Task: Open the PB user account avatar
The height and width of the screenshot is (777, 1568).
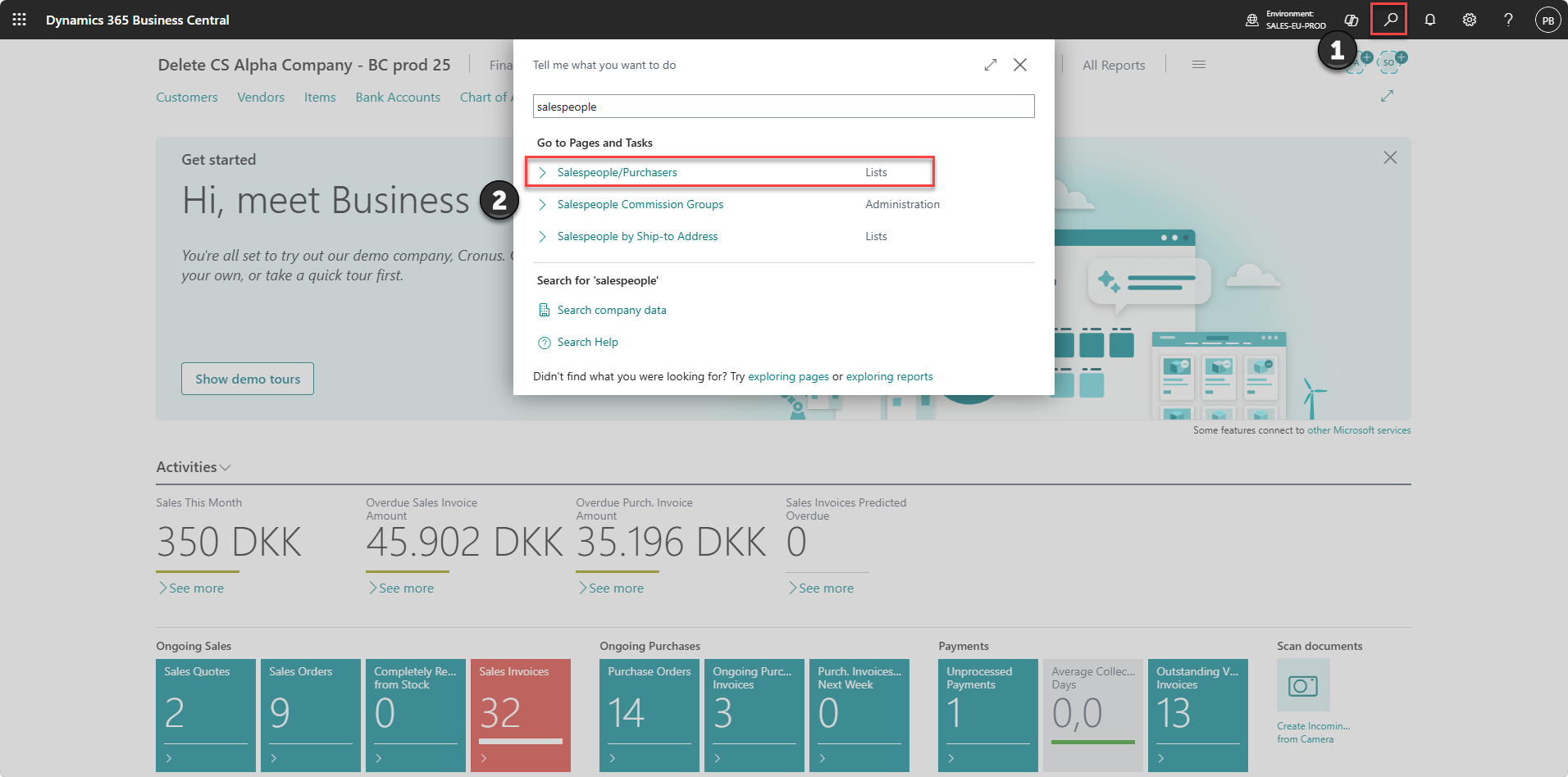Action: tap(1547, 20)
